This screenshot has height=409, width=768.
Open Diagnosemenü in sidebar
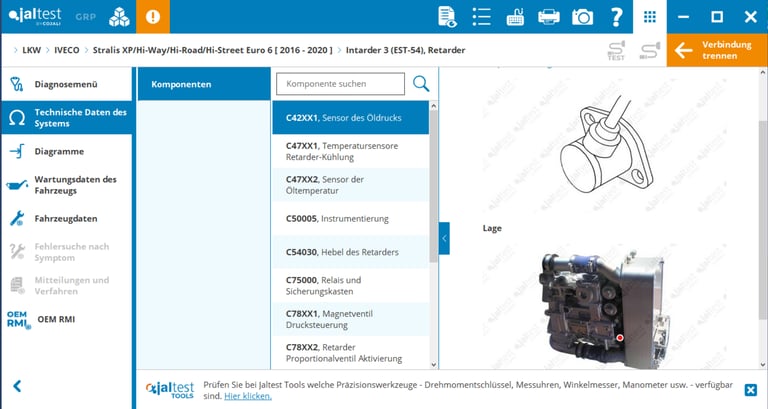tap(67, 84)
